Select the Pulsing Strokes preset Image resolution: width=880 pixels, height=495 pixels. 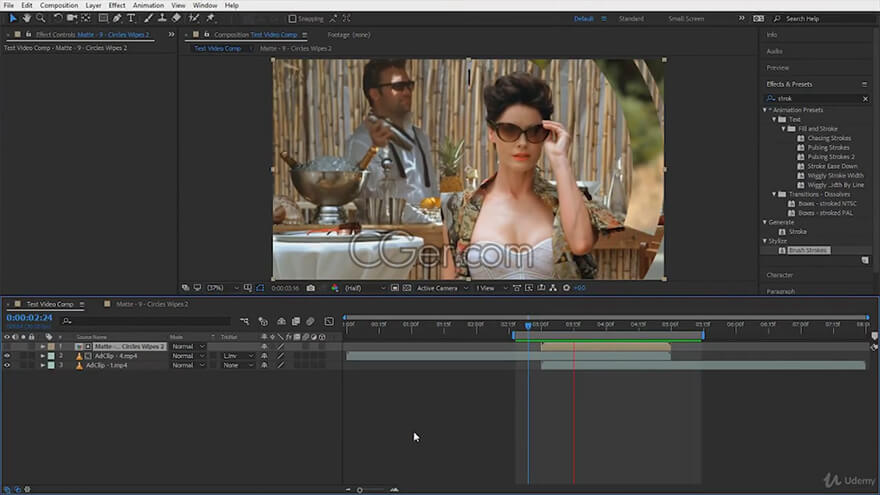point(828,148)
